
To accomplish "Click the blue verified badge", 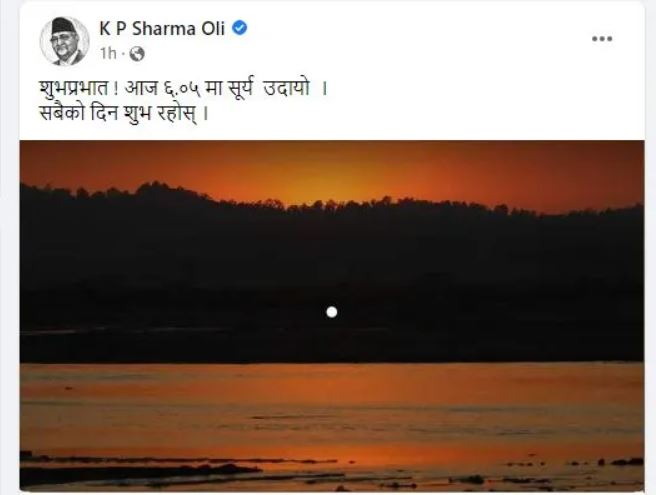I will [239, 28].
